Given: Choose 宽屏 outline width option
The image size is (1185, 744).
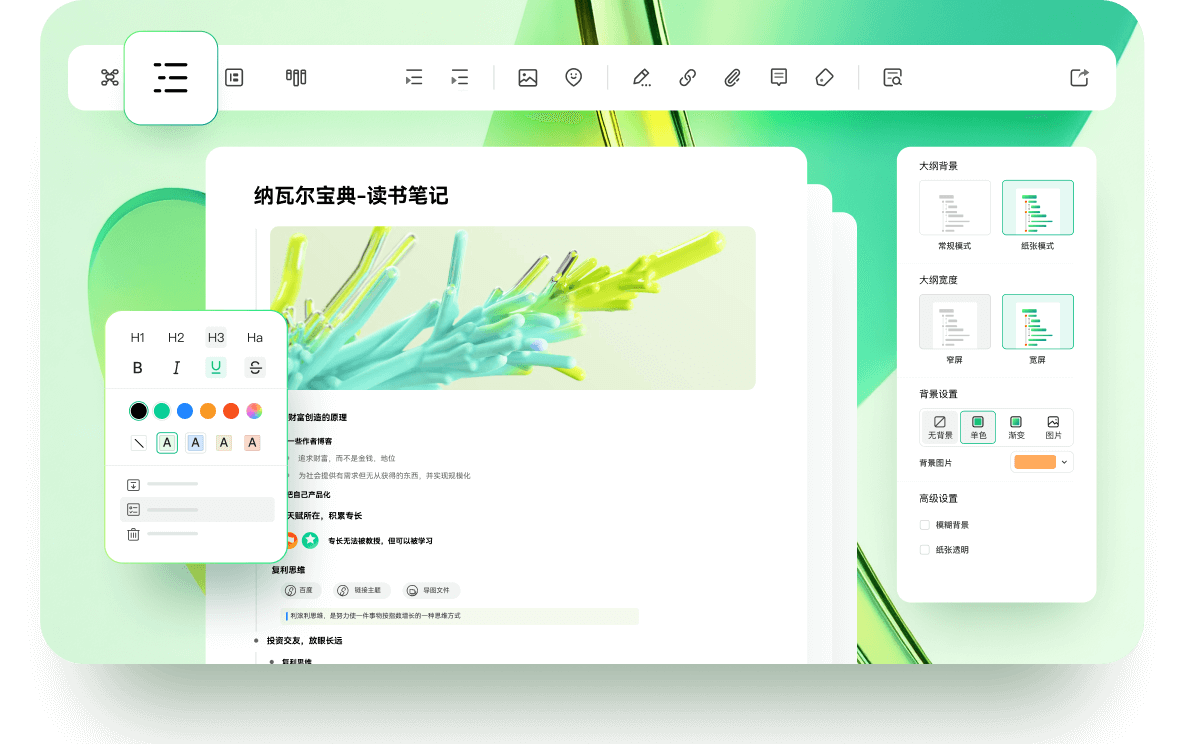Looking at the screenshot, I should coord(1038,322).
